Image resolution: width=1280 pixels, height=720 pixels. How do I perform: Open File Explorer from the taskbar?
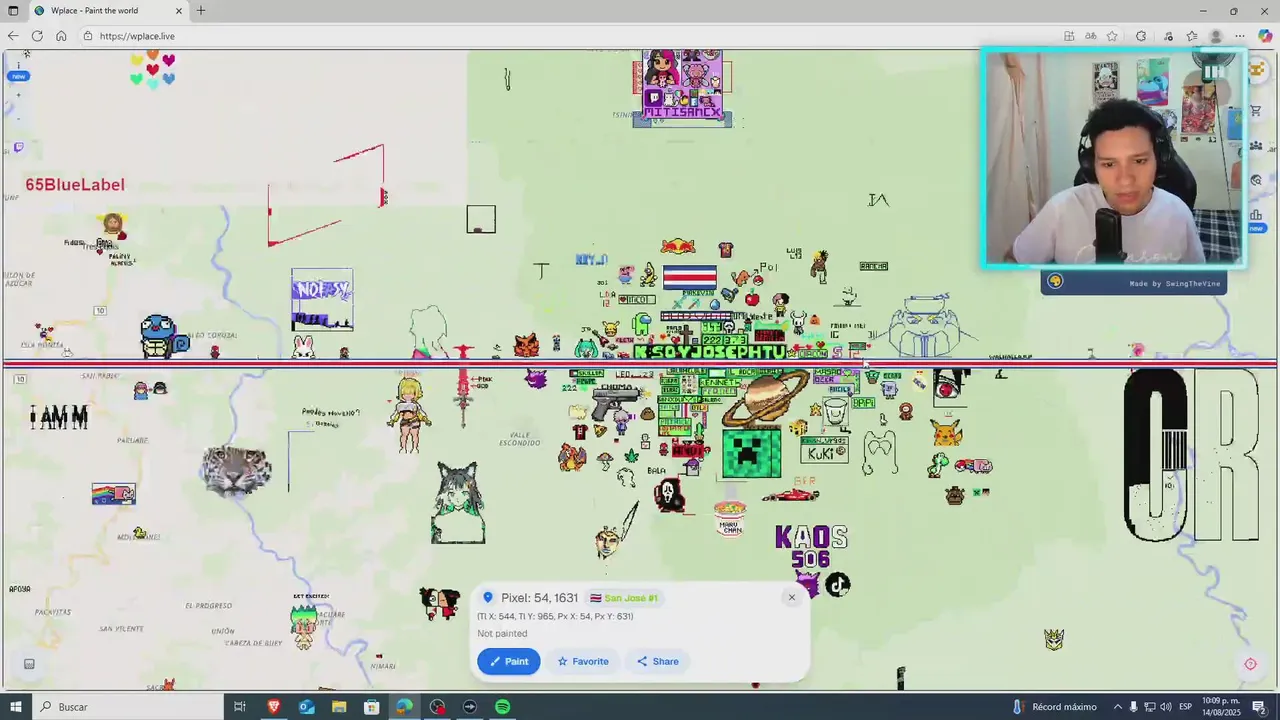click(x=338, y=707)
